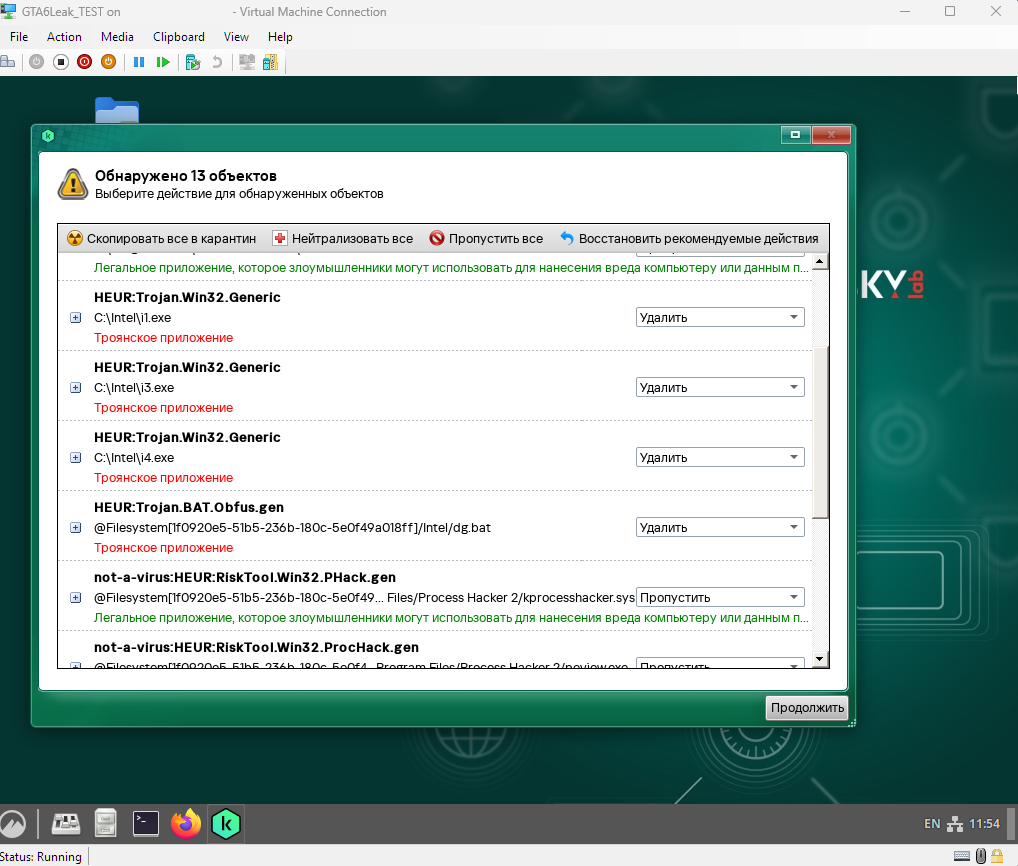Pause the virtual machine
1018x866 pixels.
139,62
